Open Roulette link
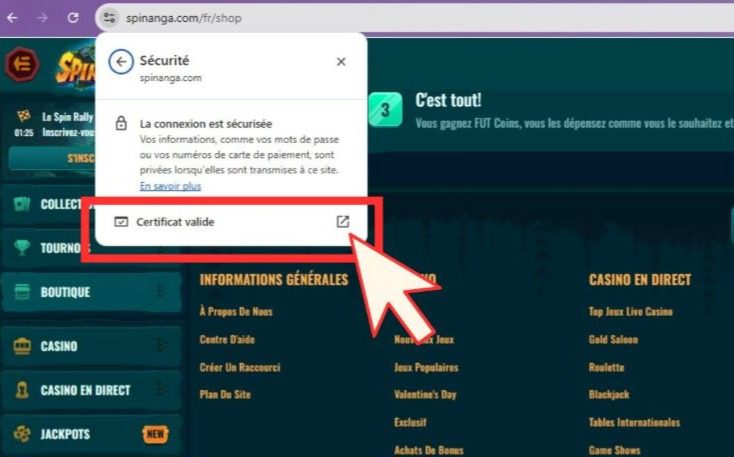 pos(606,367)
